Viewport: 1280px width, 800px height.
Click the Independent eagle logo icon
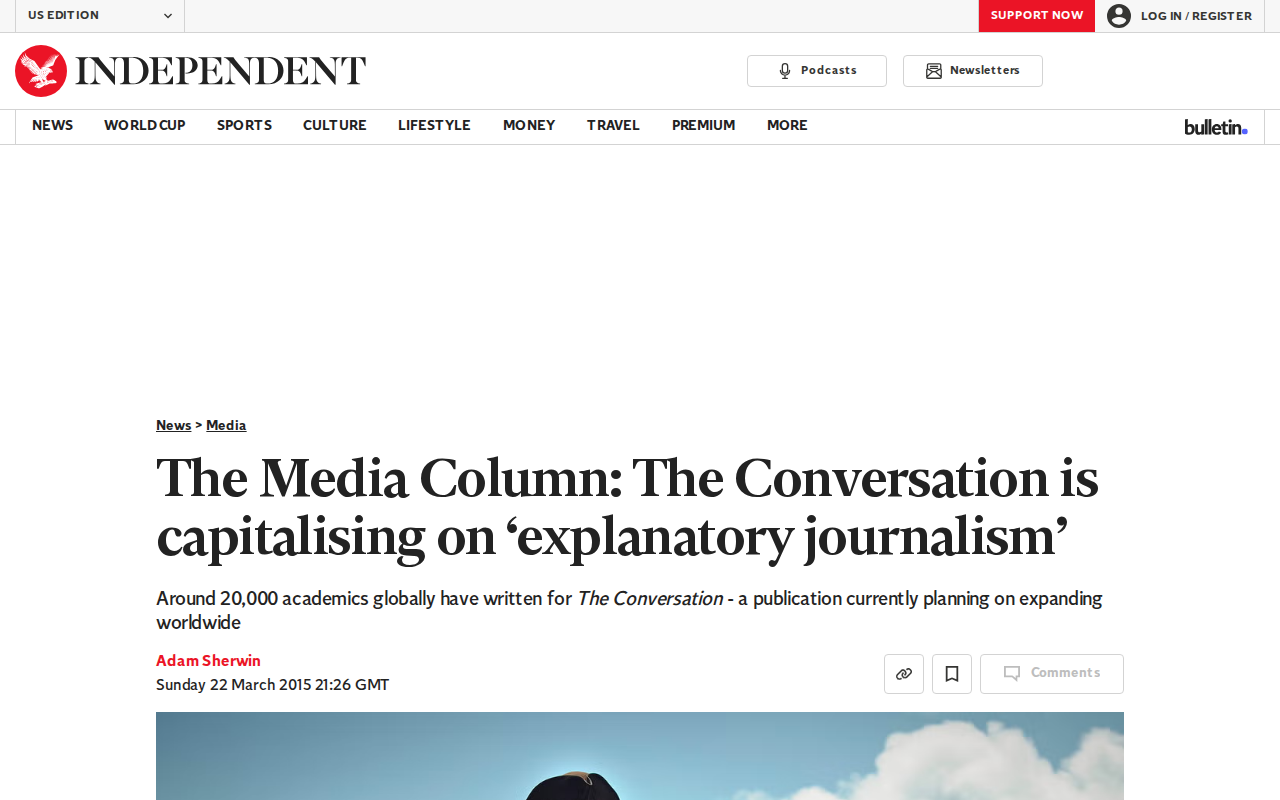pyautogui.click(x=41, y=71)
